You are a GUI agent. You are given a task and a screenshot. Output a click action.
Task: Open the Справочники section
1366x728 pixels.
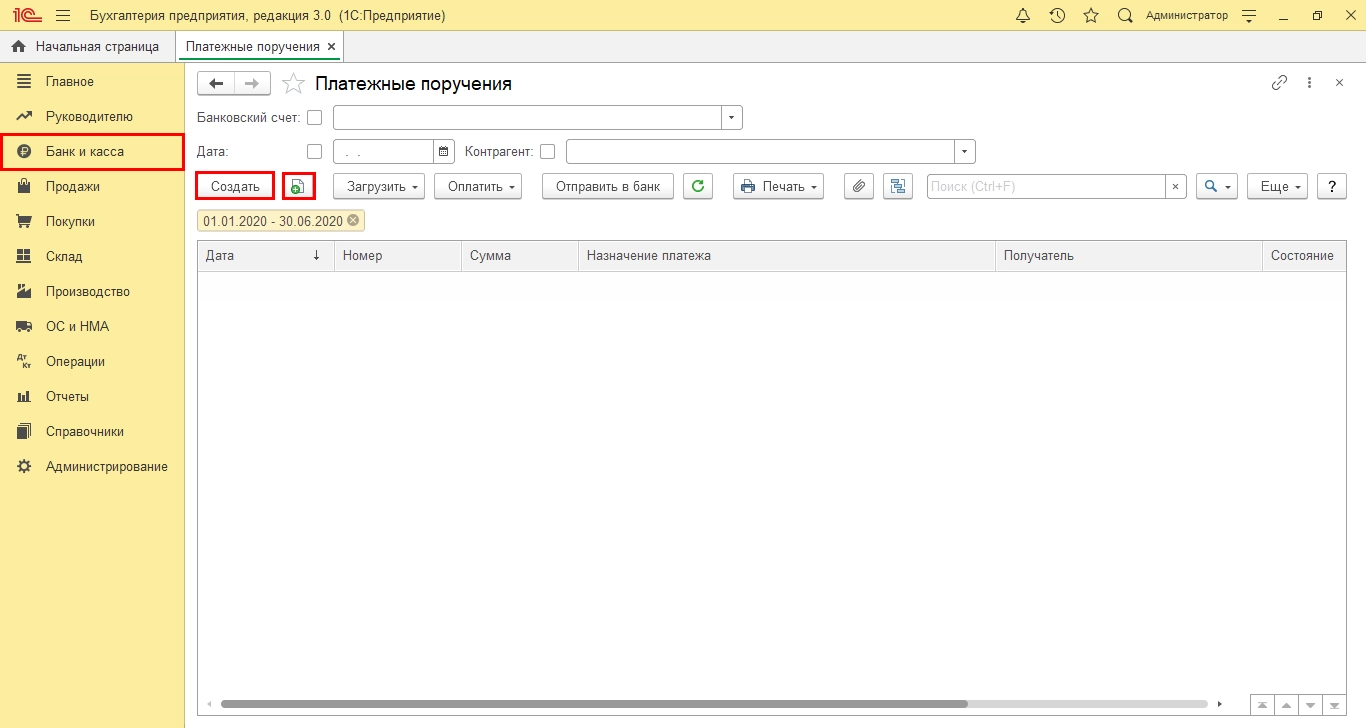point(92,432)
